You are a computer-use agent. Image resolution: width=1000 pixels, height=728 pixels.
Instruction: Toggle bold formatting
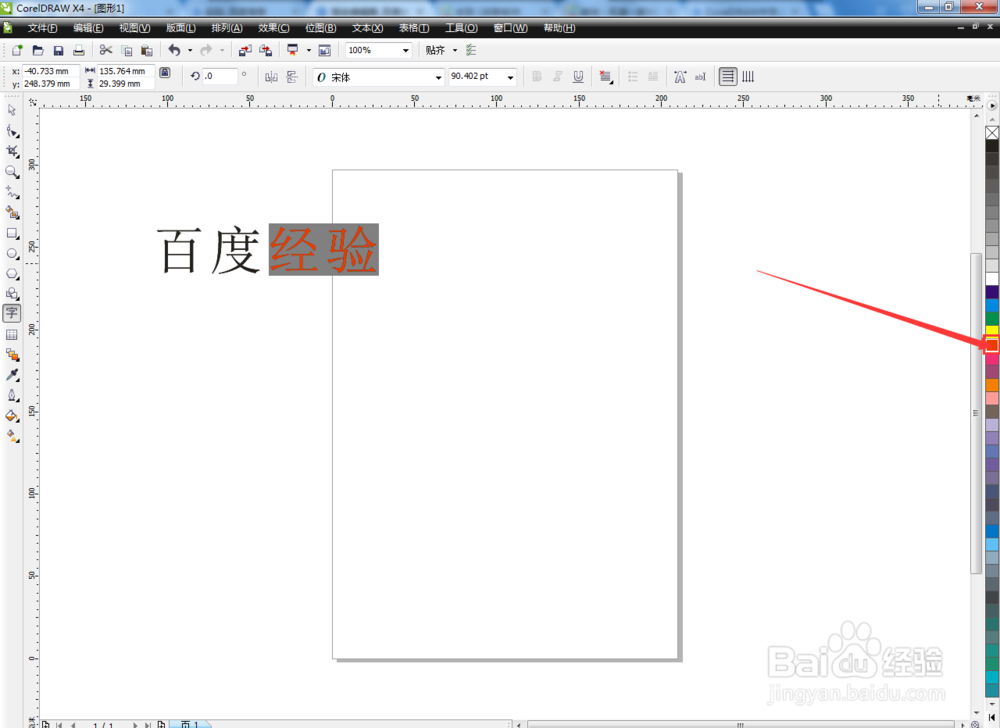(537, 76)
